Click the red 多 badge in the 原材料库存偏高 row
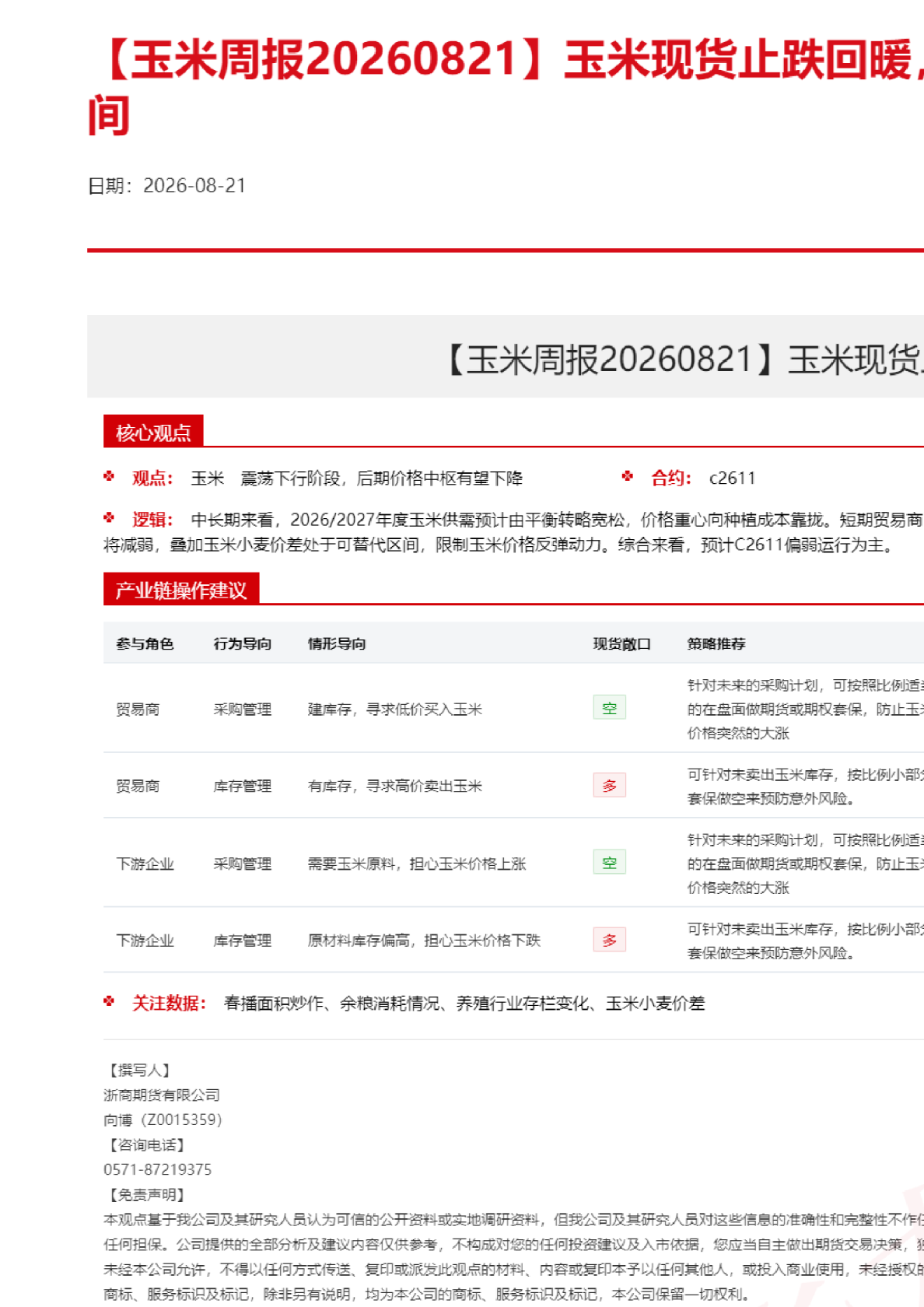Image resolution: width=924 pixels, height=1307 pixels. pyautogui.click(x=609, y=940)
